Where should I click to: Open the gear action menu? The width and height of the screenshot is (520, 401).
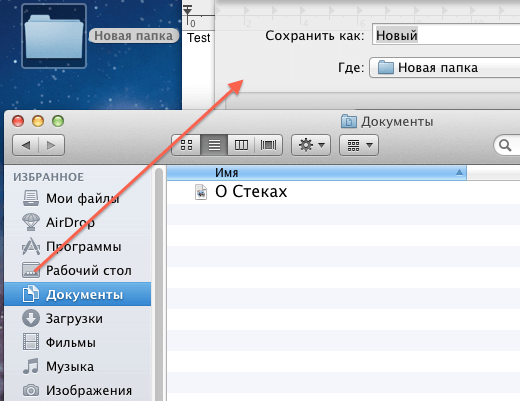point(311,145)
